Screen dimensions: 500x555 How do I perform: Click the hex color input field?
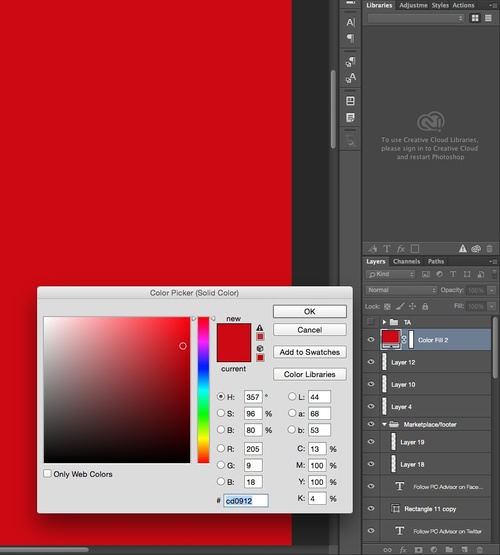tap(246, 501)
